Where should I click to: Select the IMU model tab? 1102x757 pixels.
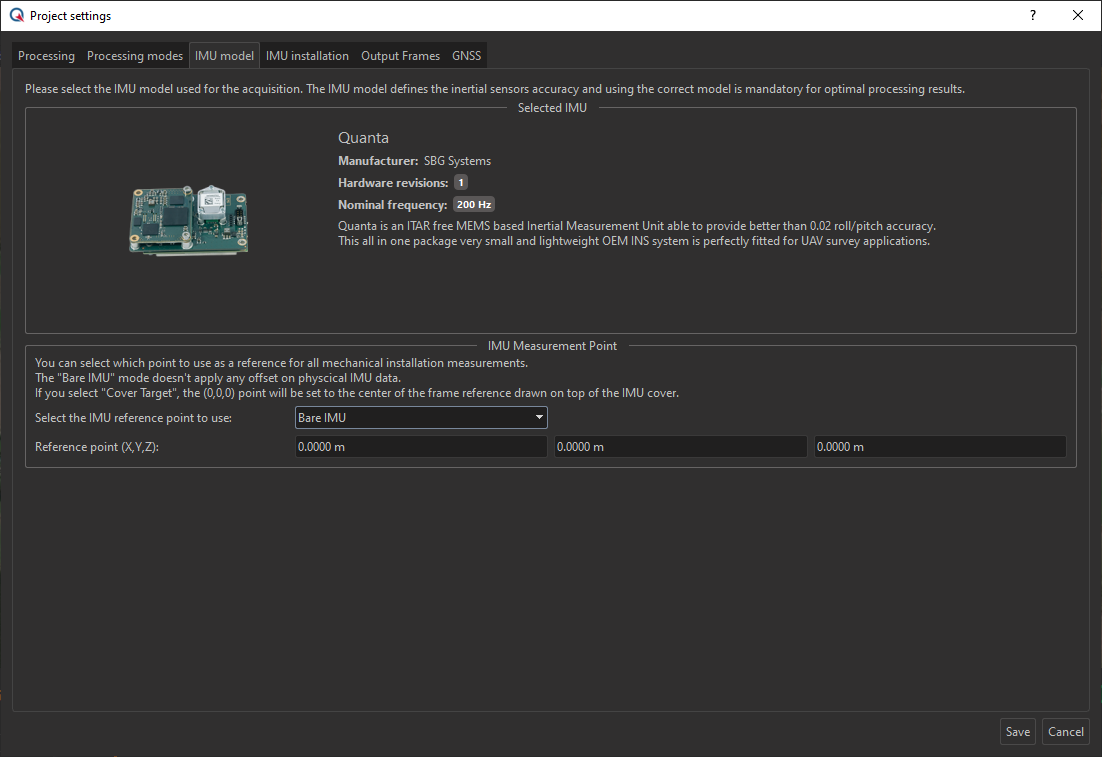pyautogui.click(x=224, y=56)
